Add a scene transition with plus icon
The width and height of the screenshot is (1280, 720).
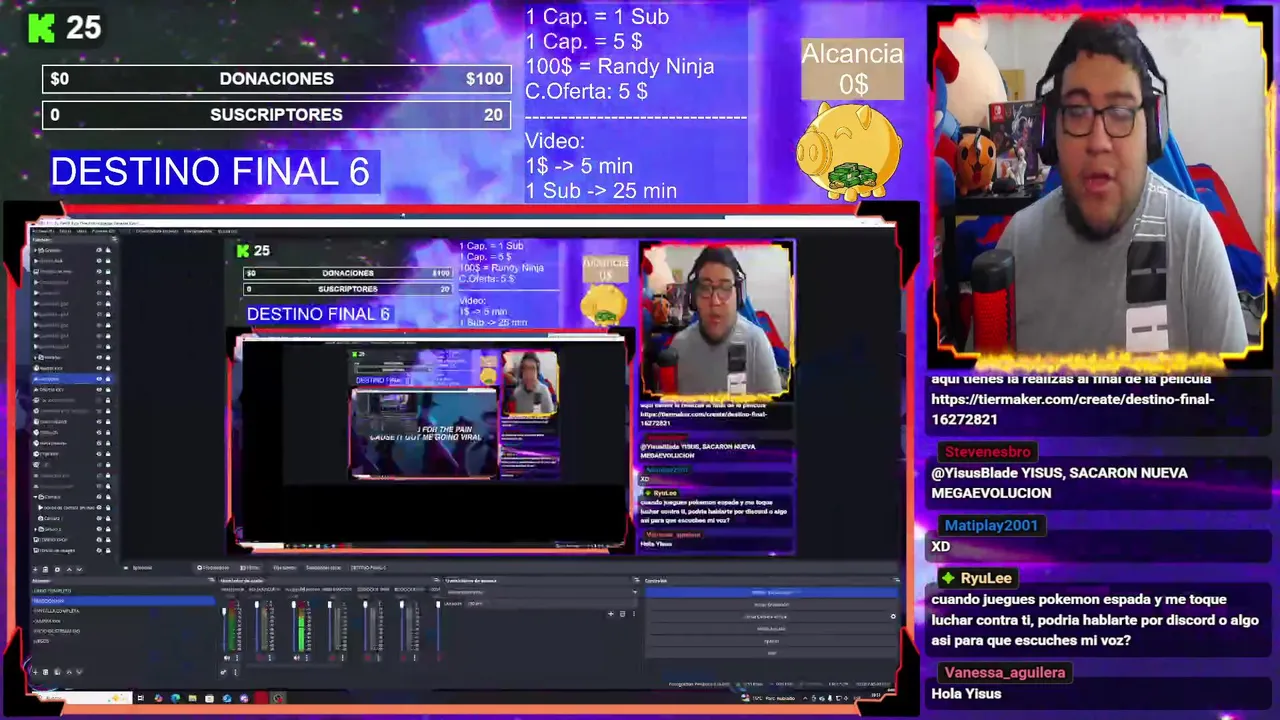pyautogui.click(x=611, y=614)
